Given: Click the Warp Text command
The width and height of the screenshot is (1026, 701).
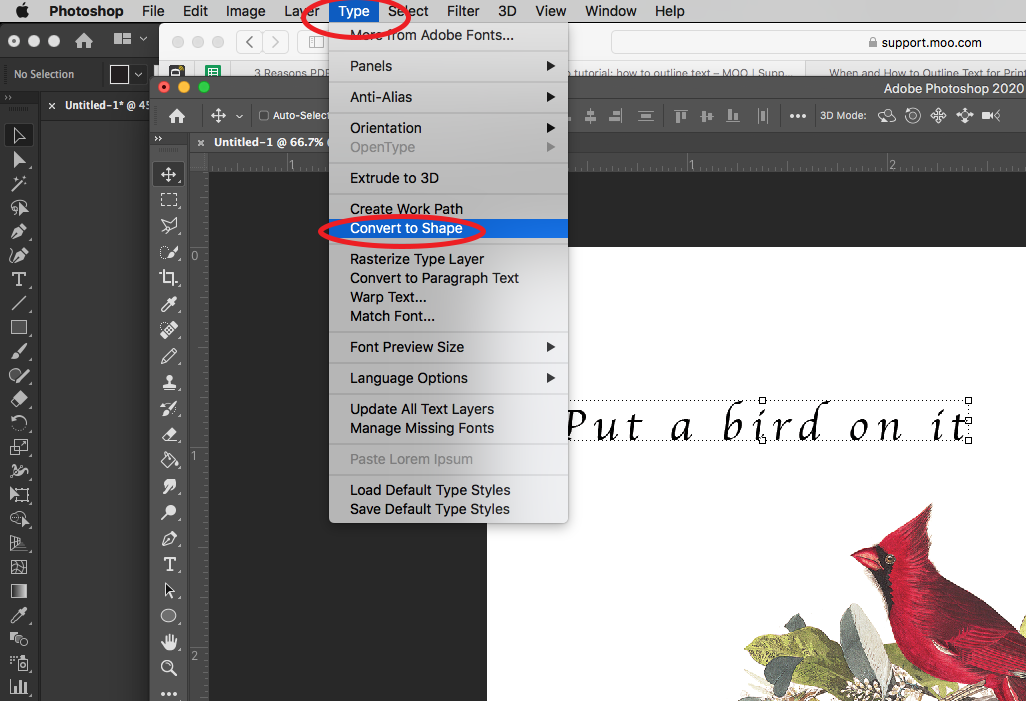Looking at the screenshot, I should point(388,297).
